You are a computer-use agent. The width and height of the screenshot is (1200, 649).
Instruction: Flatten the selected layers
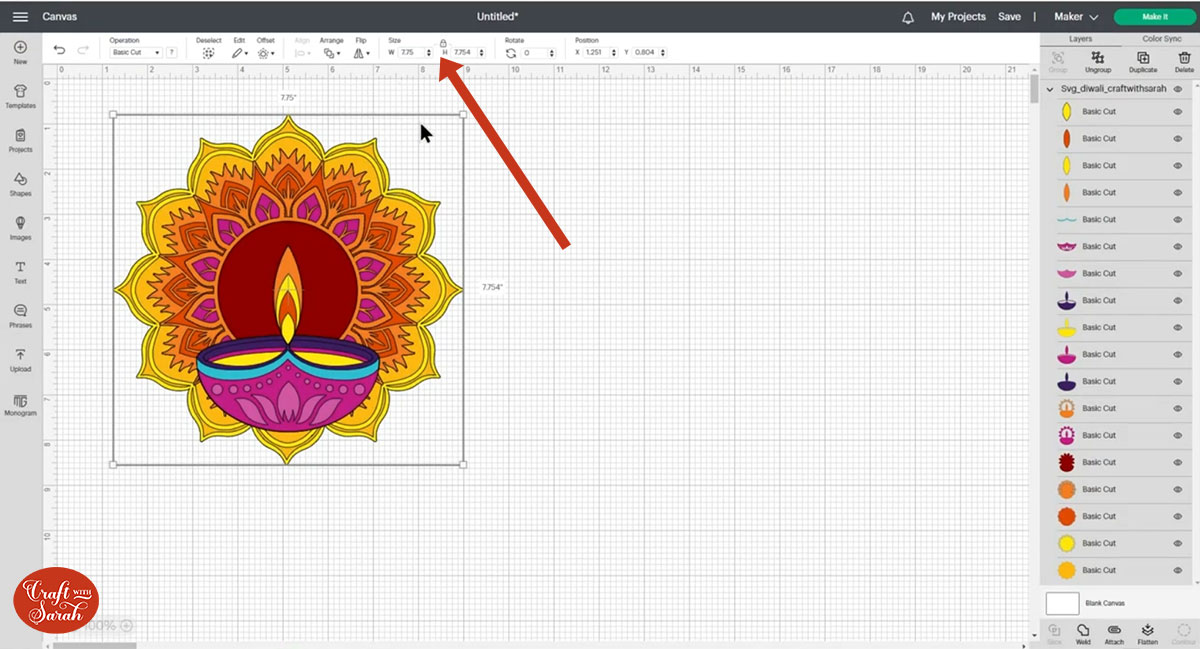(1147, 634)
